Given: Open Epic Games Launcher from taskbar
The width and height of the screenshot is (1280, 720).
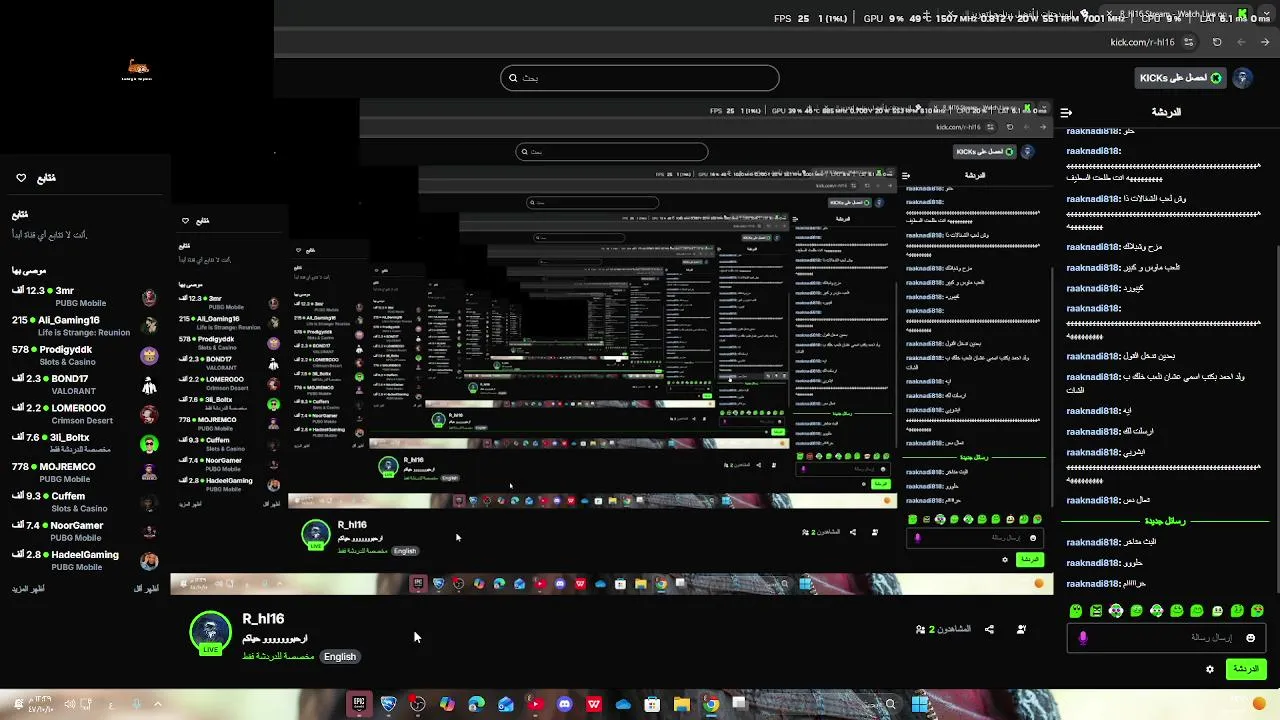Looking at the screenshot, I should 359,704.
